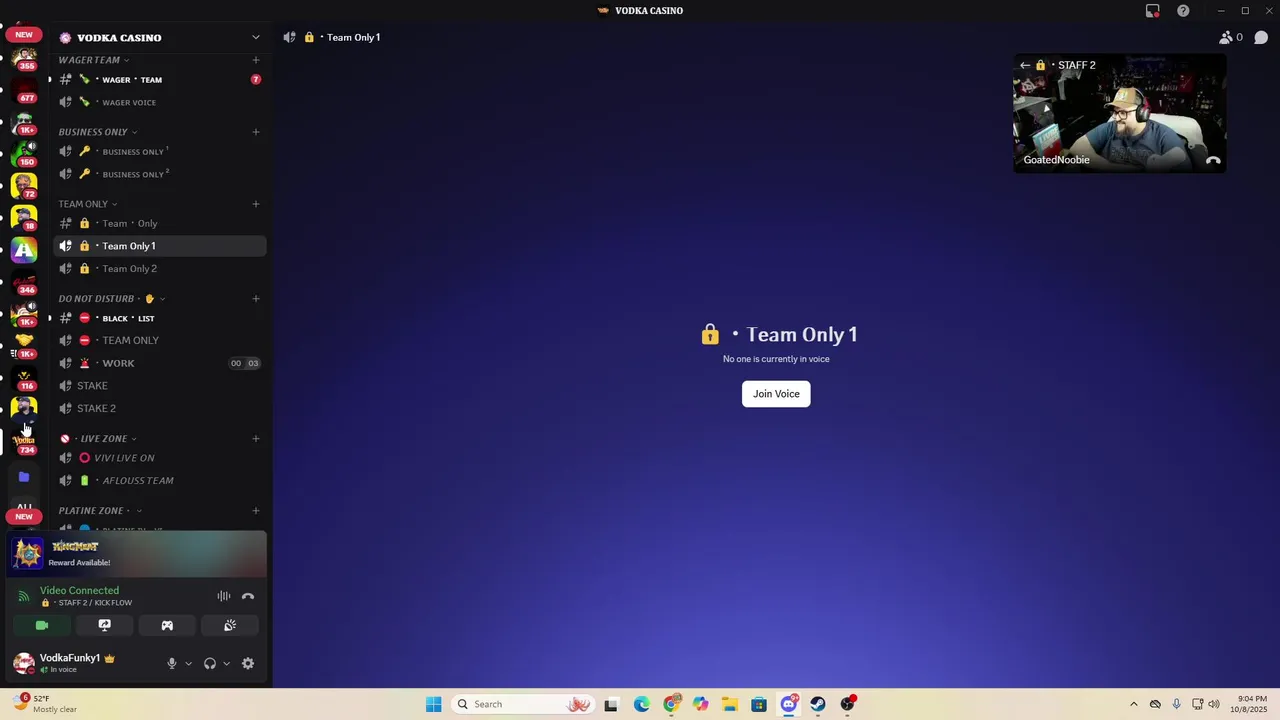Add a channel to BUSINESS ONLY
Screen dimensions: 1280x720
tap(256, 132)
